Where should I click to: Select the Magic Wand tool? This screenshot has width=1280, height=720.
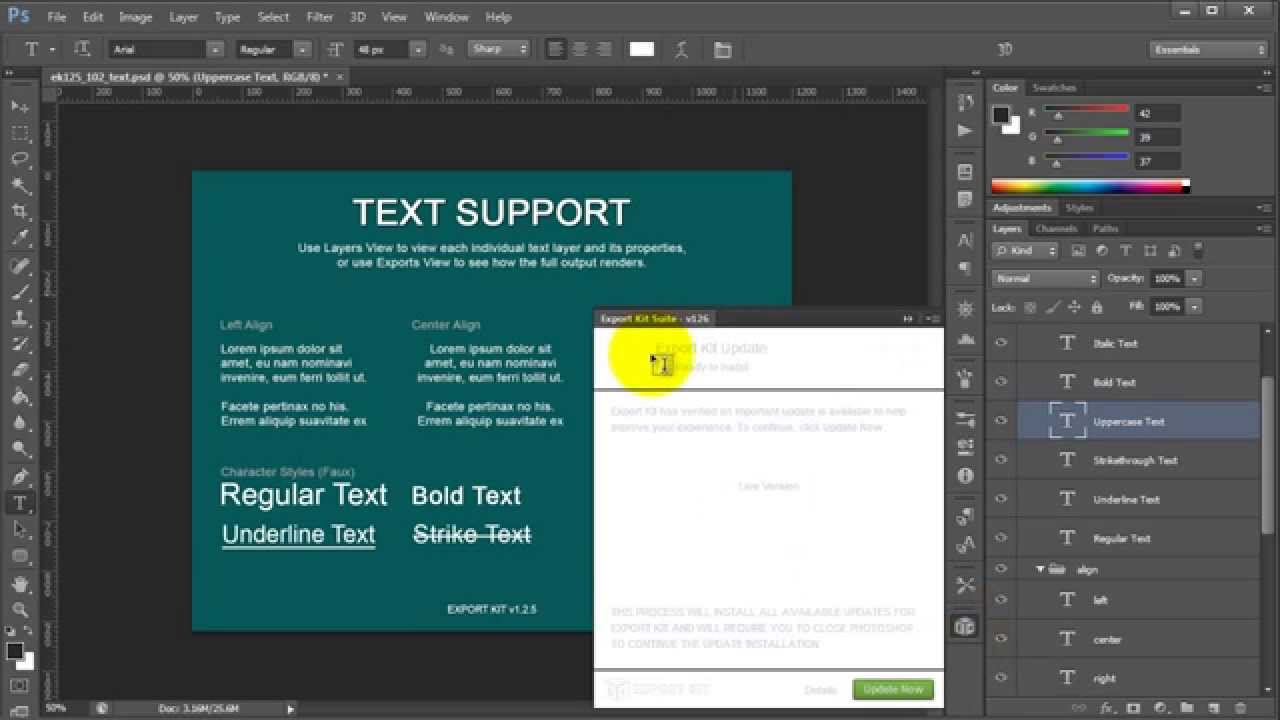point(19,186)
